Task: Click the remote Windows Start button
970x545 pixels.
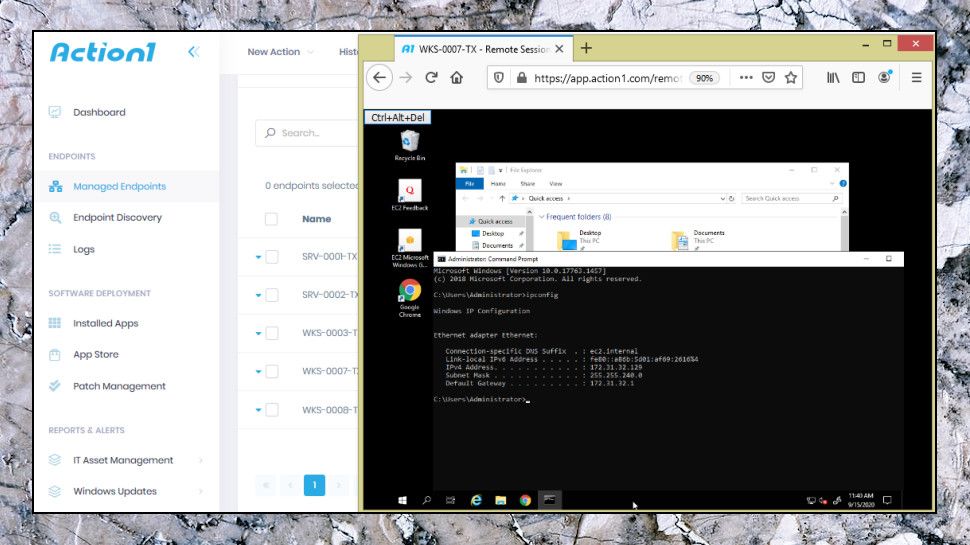Action: (x=402, y=500)
